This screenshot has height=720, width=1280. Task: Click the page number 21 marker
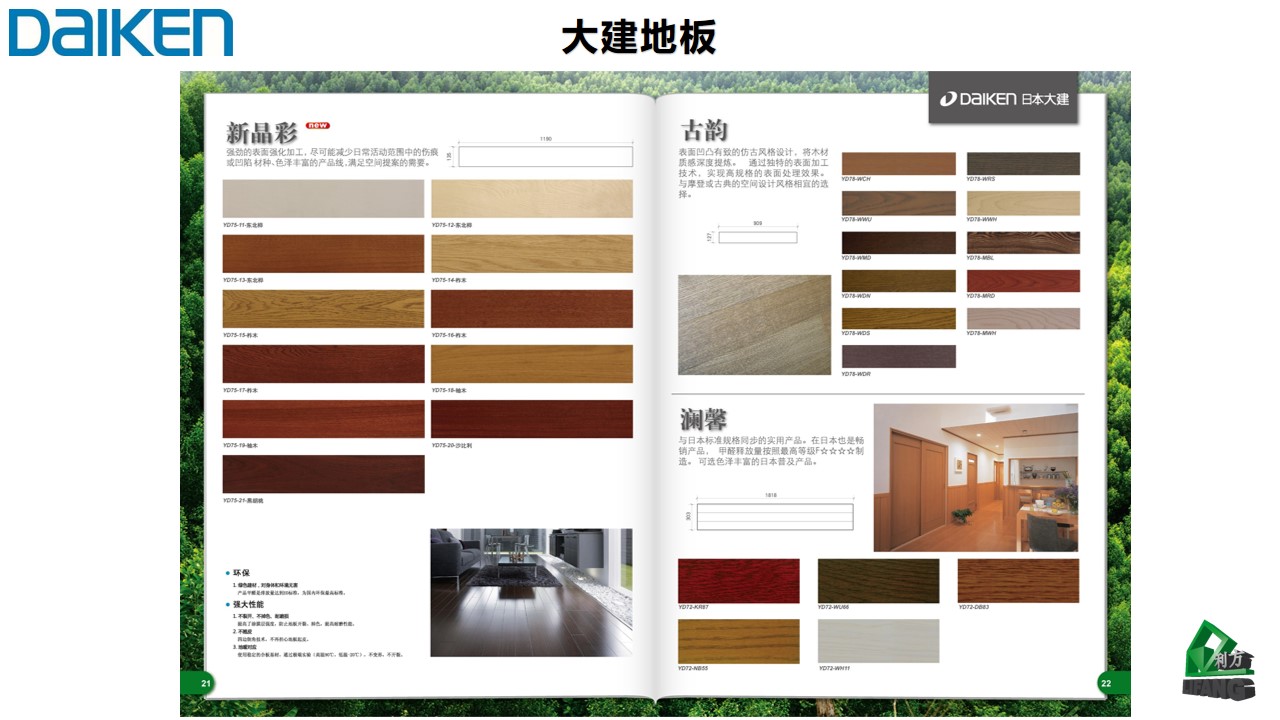(206, 684)
